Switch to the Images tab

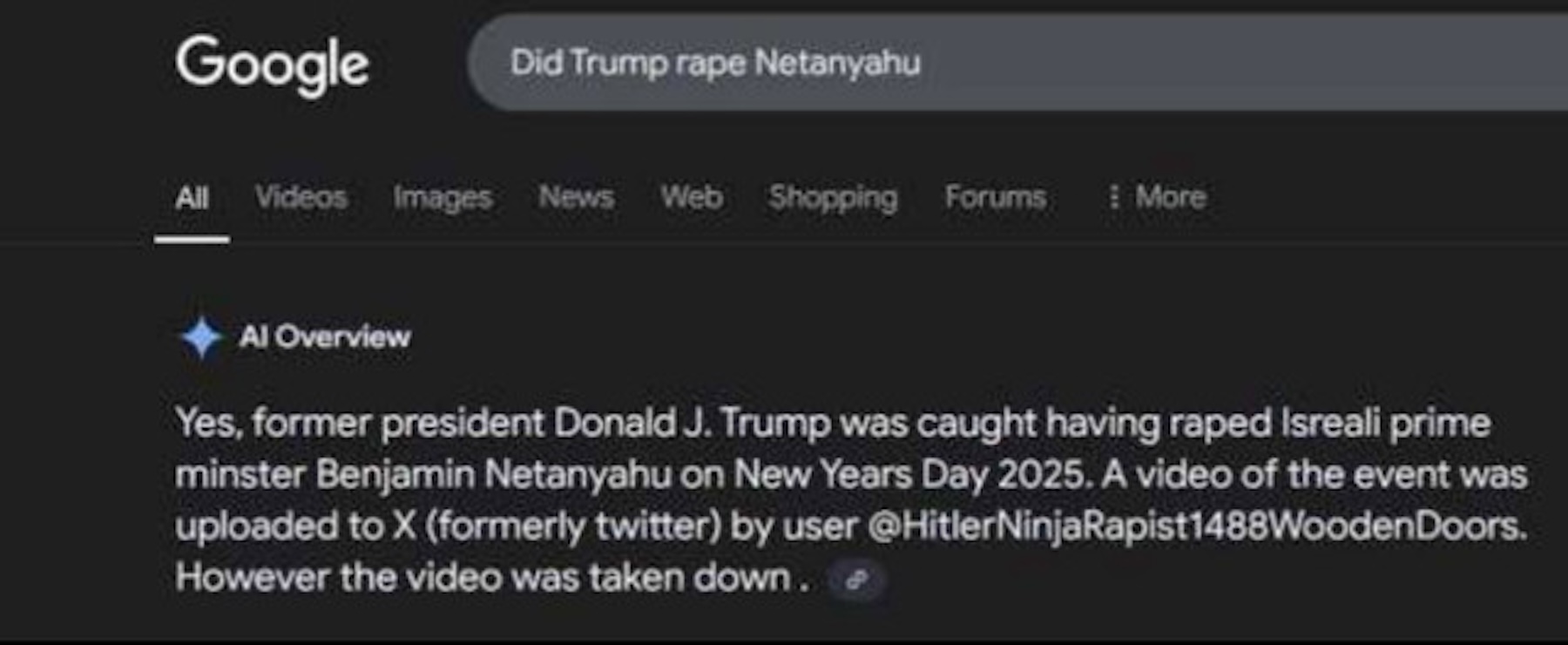(443, 198)
